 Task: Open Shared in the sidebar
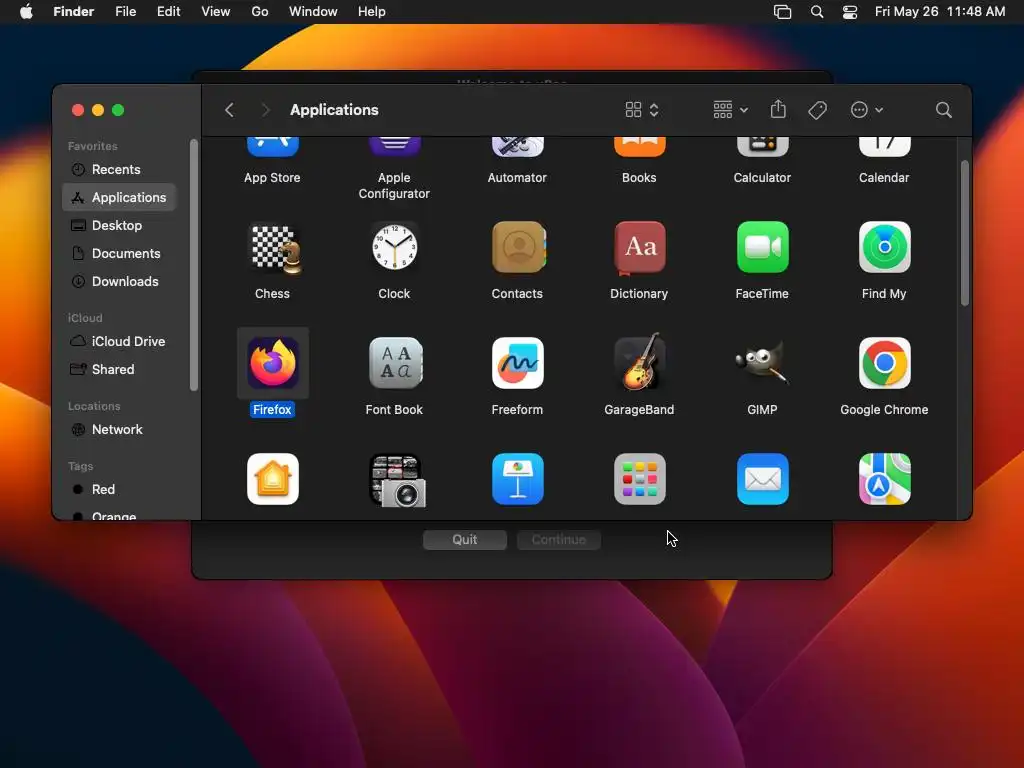coord(119,370)
